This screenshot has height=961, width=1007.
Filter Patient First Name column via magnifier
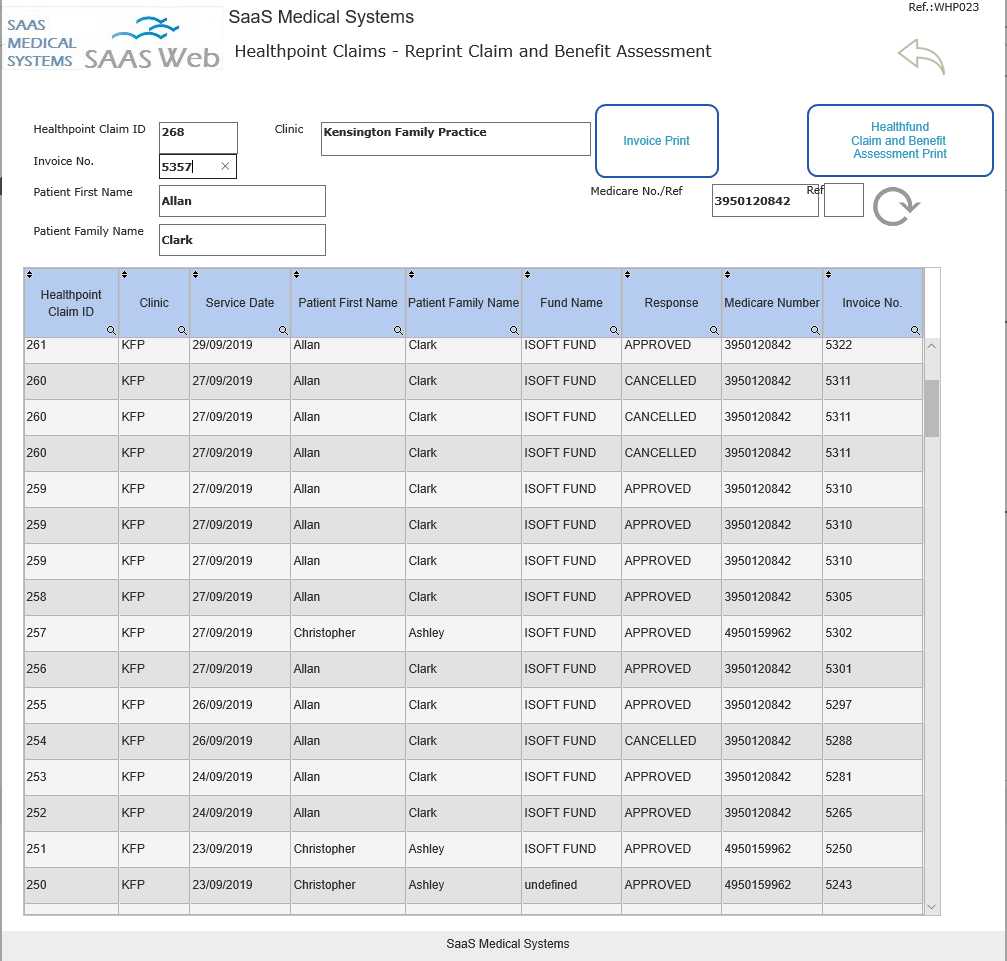pos(398,330)
